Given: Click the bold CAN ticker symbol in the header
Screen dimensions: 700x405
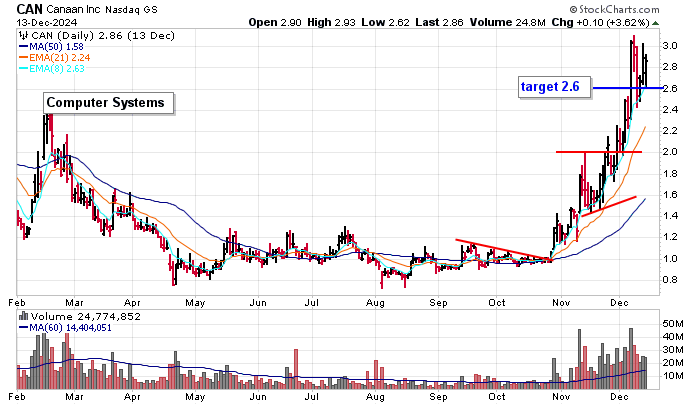Looking at the screenshot, I should point(29,9).
